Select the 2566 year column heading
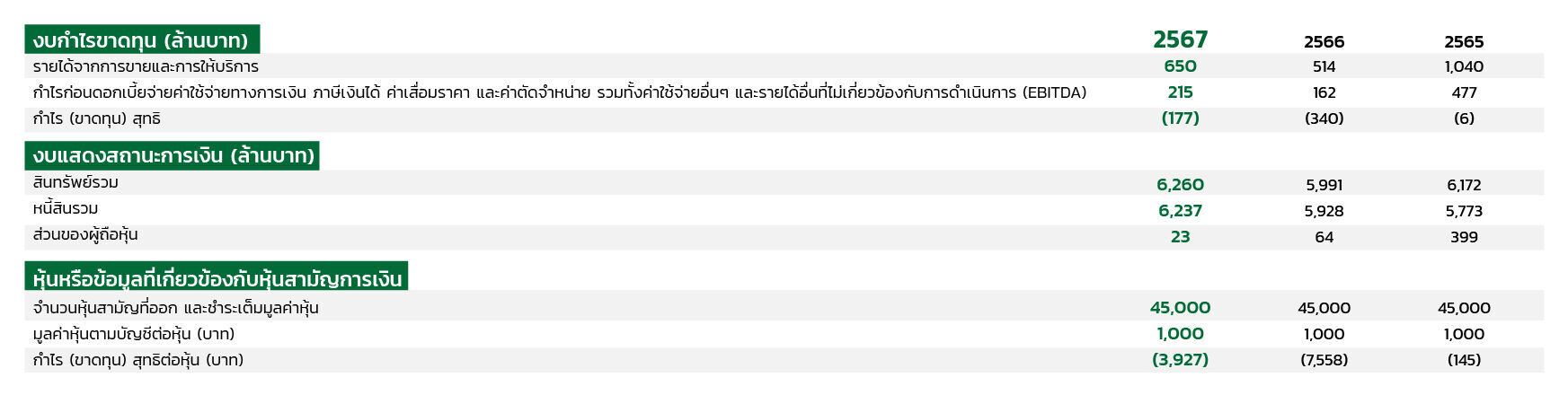 (x=1324, y=42)
